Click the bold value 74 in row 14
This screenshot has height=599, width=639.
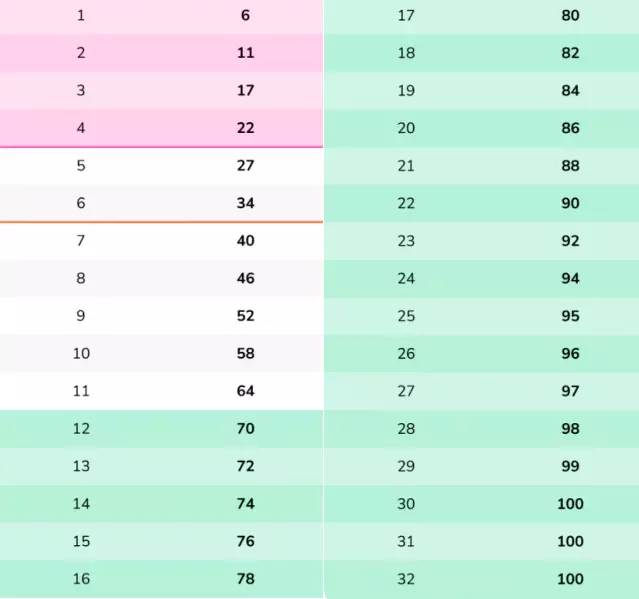(245, 504)
